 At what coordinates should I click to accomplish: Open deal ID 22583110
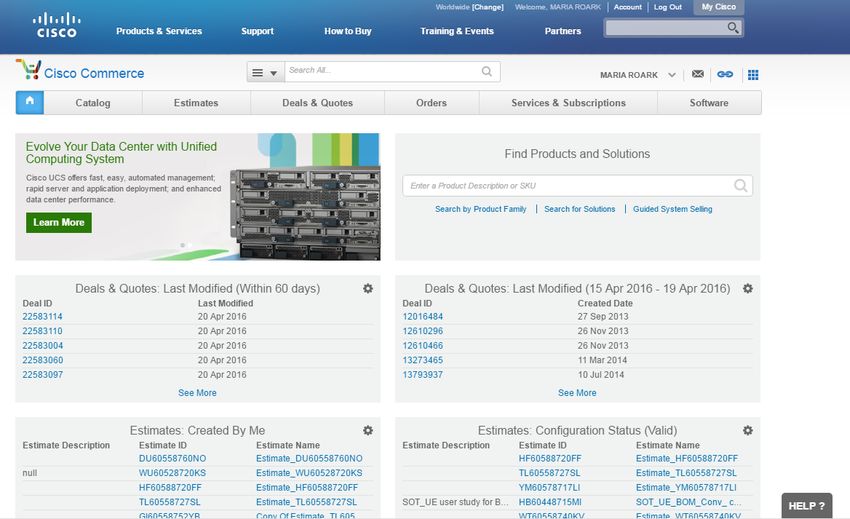click(x=43, y=331)
